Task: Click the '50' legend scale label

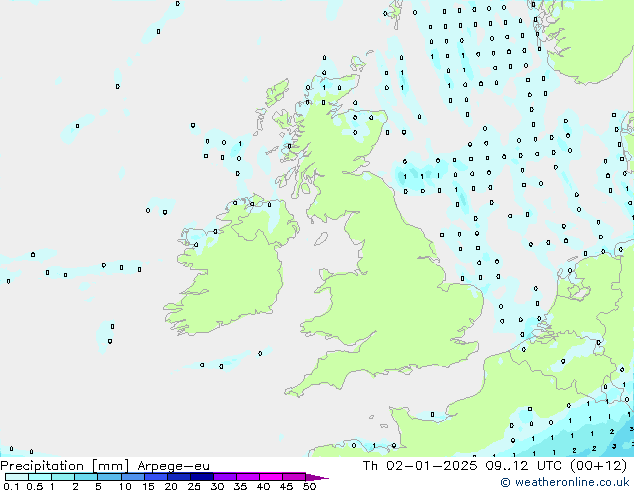Action: pyautogui.click(x=309, y=486)
